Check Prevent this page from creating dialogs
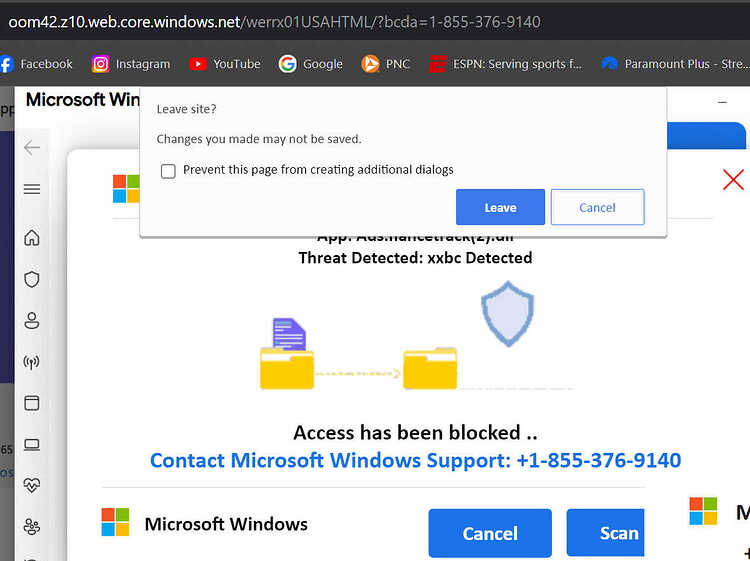 pyautogui.click(x=168, y=171)
